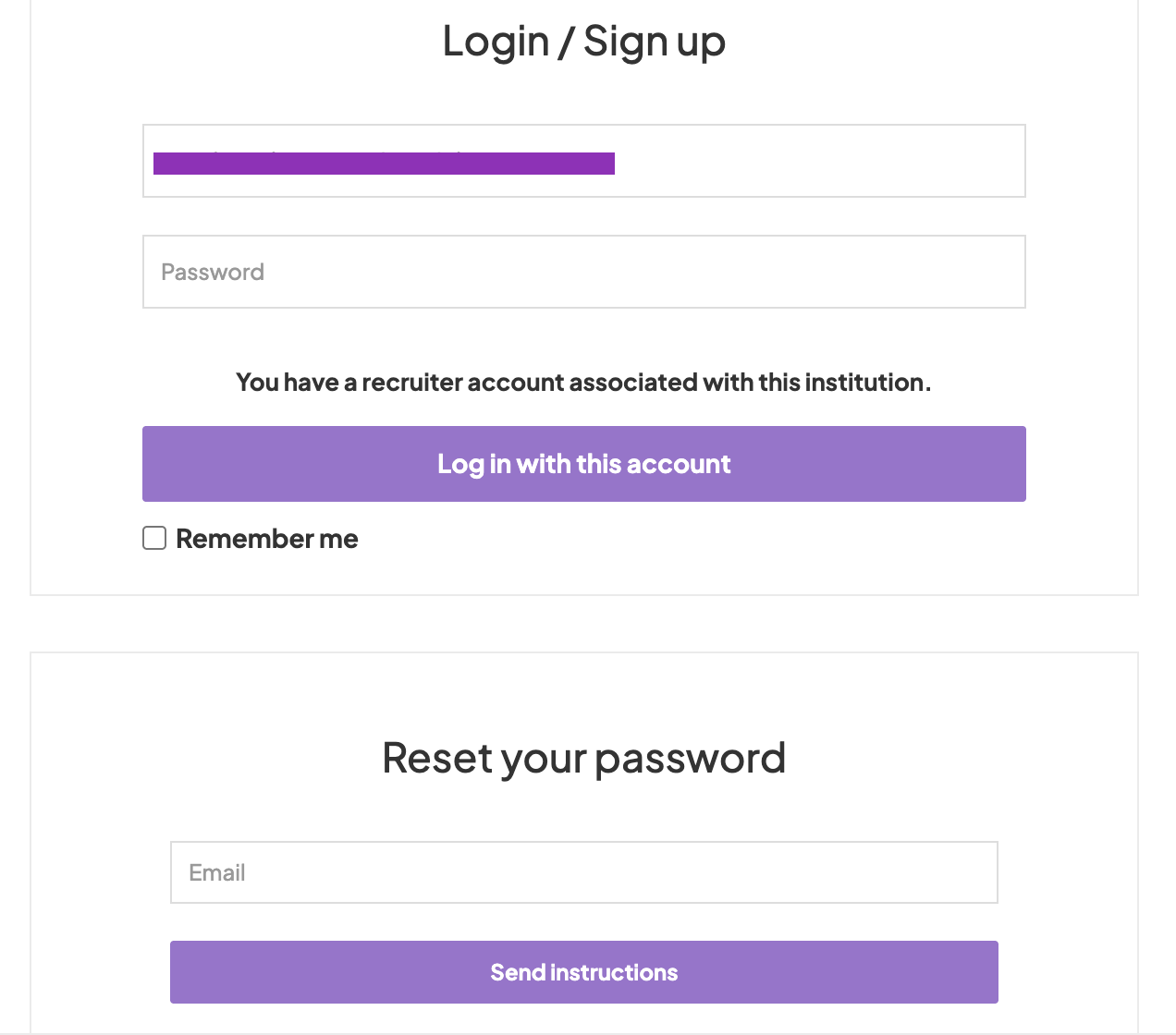This screenshot has width=1176, height=1035.
Task: Click the Remember me label text
Action: [266, 539]
